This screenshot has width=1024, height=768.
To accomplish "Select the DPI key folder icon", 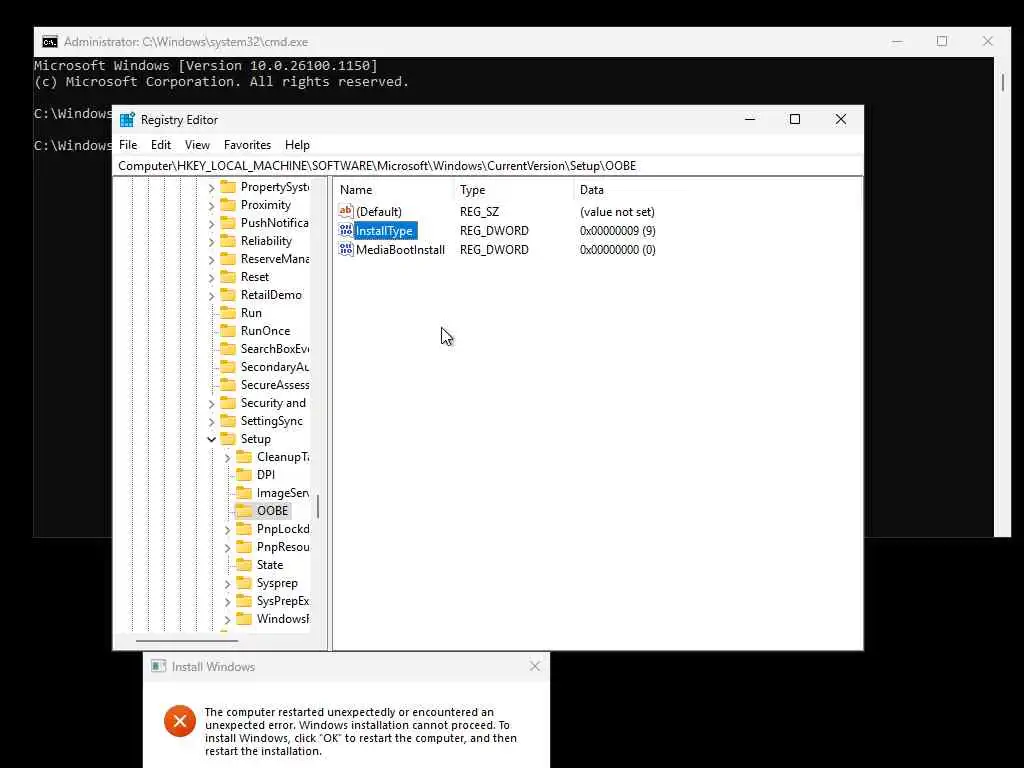I will 244,475.
